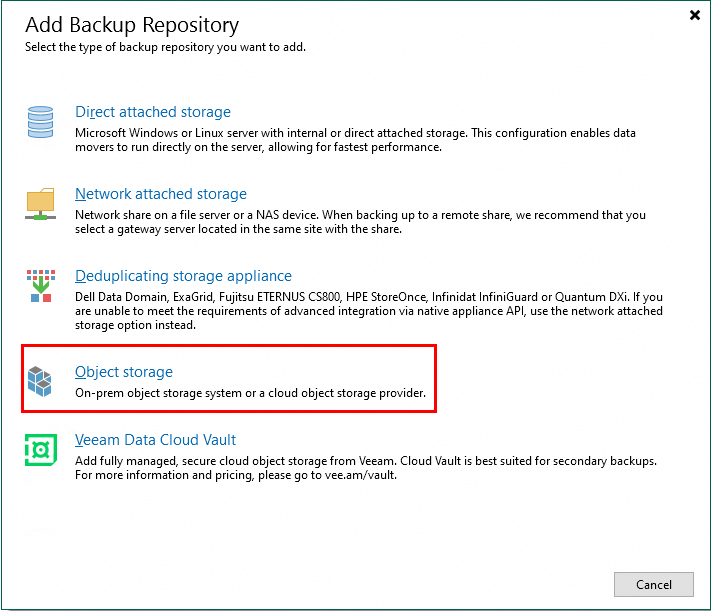Click the Network attached storage folder icon
The width and height of the screenshot is (711, 611).
pos(40,204)
